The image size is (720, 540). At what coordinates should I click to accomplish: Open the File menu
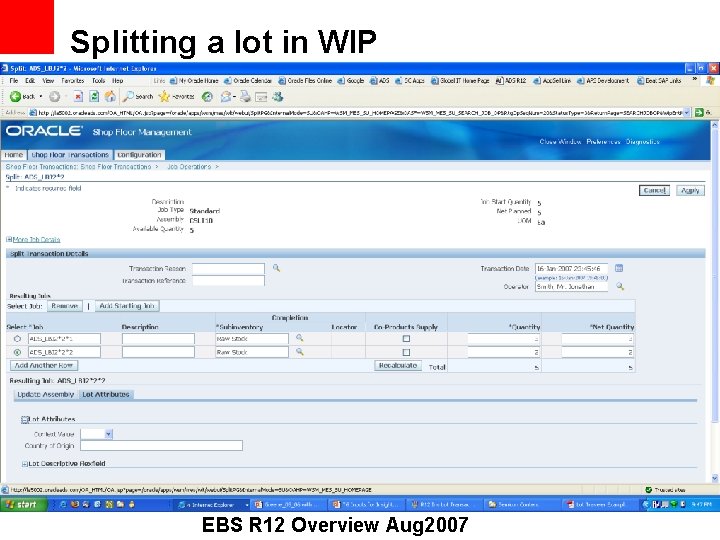pos(14,81)
